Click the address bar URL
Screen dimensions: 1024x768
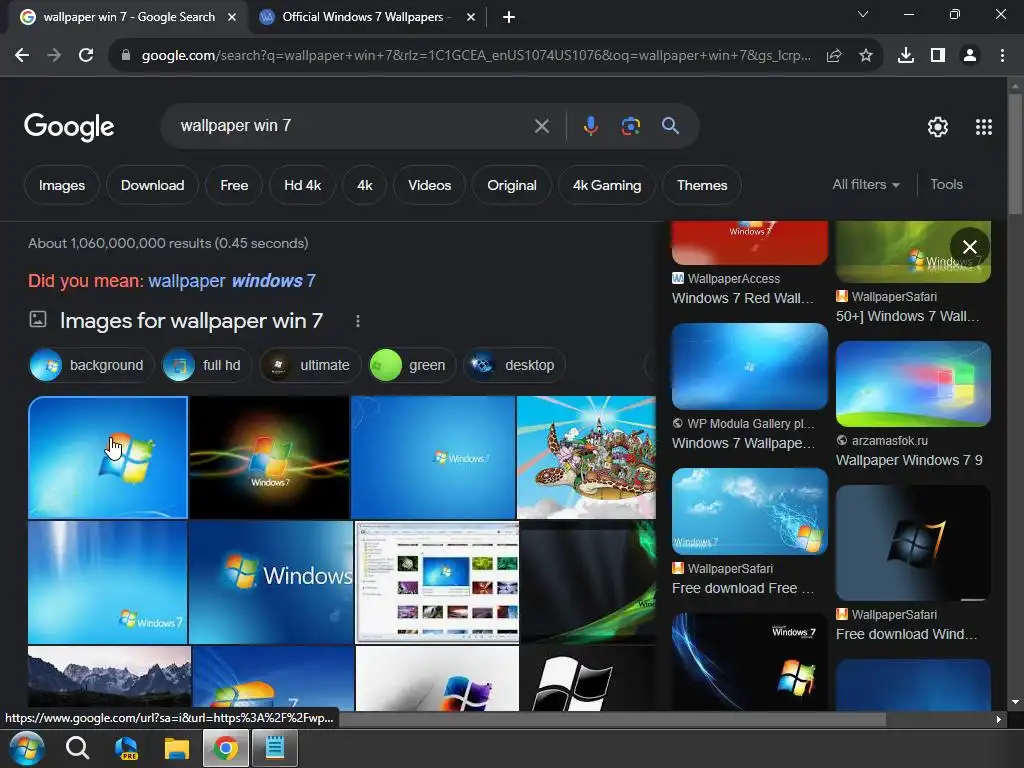pos(475,56)
